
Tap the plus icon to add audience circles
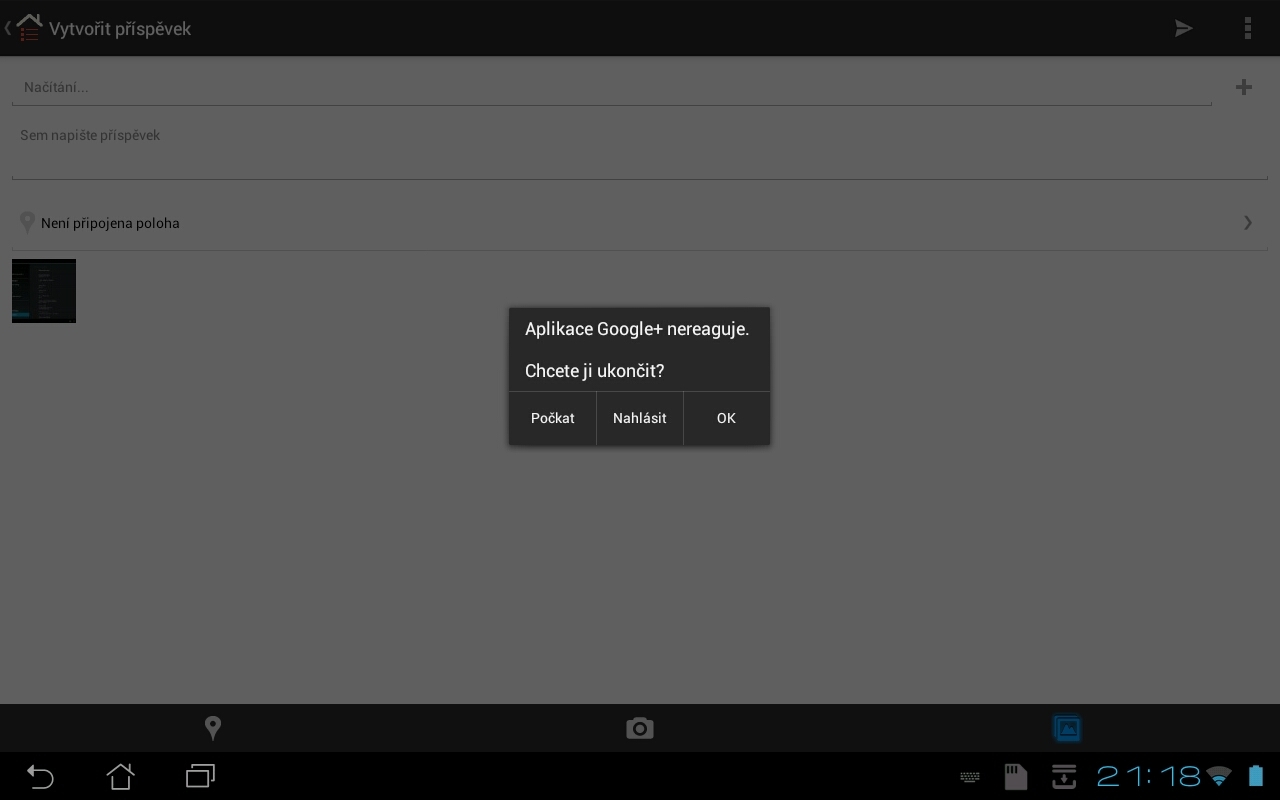(x=1244, y=87)
